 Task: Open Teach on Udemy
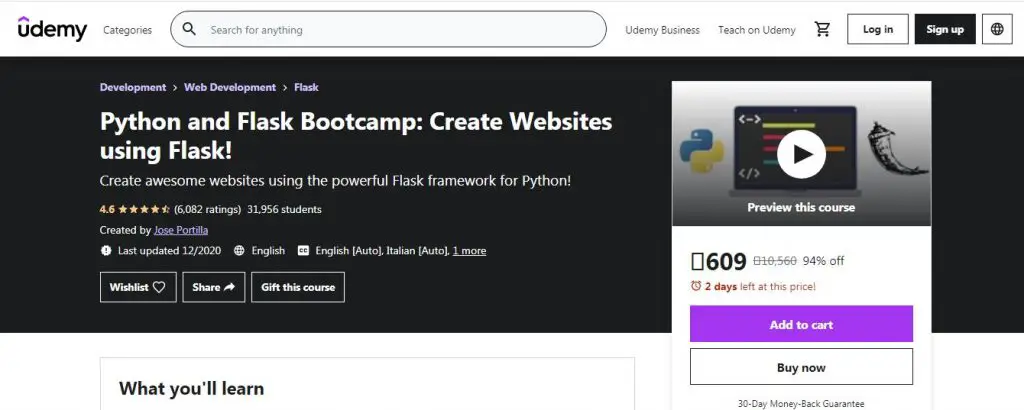pos(756,30)
